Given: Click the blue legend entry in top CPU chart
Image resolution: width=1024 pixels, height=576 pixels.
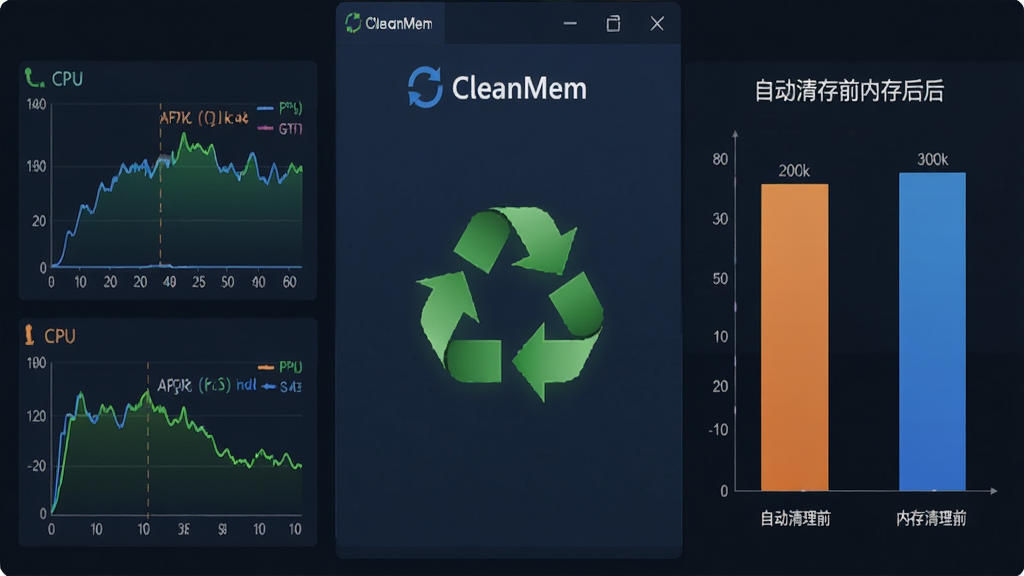Looking at the screenshot, I should 280,108.
